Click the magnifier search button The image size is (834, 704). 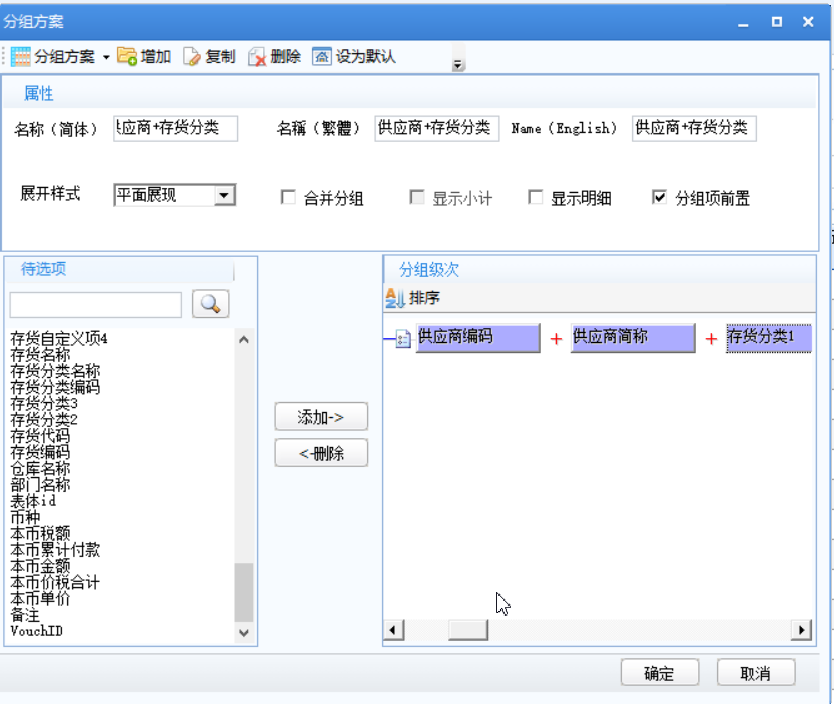click(211, 304)
